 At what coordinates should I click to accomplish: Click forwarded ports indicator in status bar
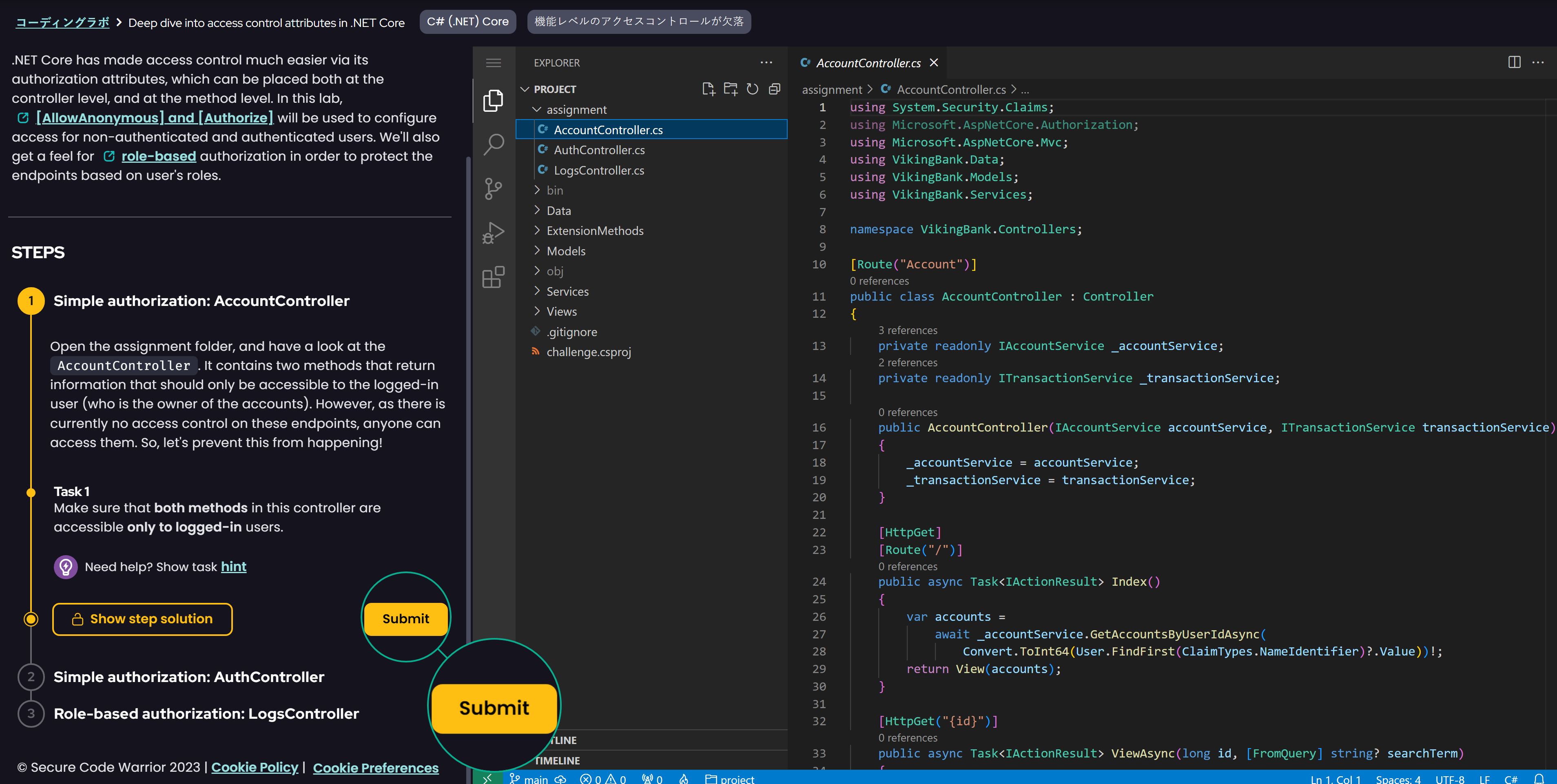point(652,779)
